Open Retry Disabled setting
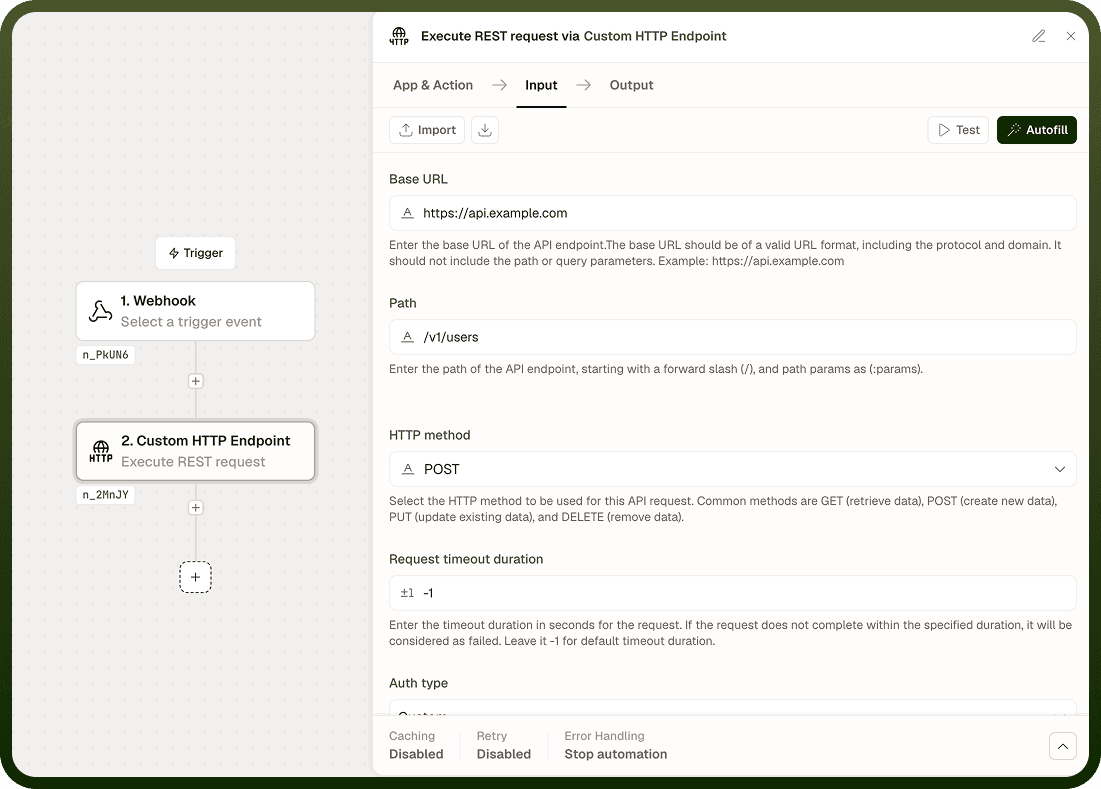1101x789 pixels. 503,745
